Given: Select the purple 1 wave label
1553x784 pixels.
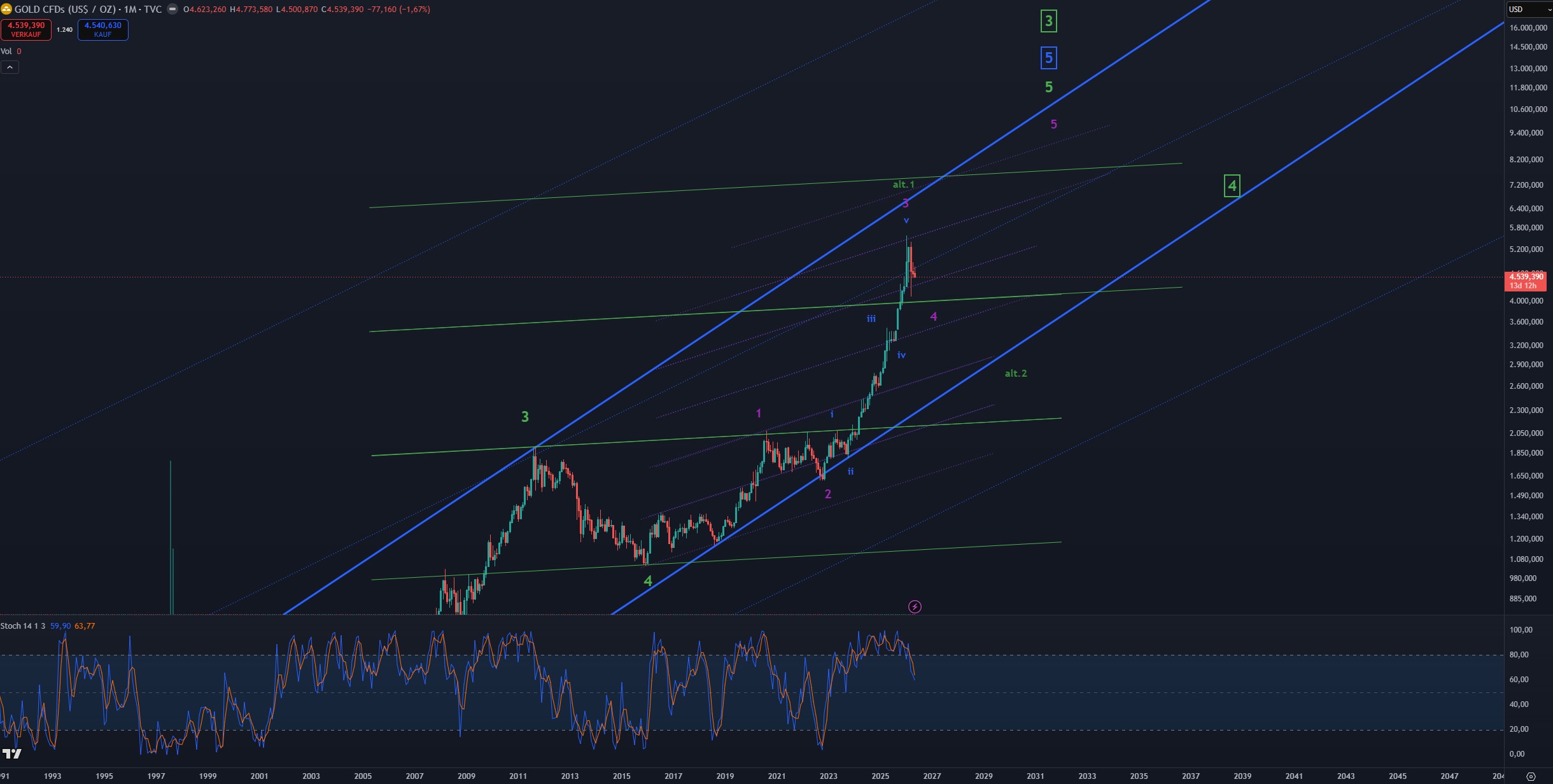Looking at the screenshot, I should coord(759,414).
